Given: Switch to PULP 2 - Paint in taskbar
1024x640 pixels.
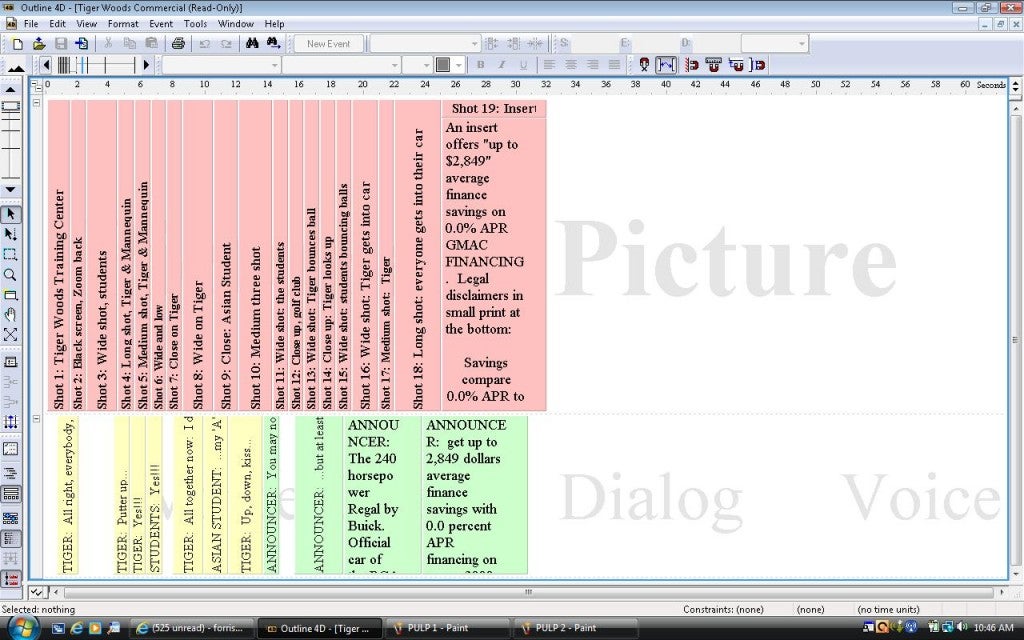Looking at the screenshot, I should pyautogui.click(x=575, y=628).
